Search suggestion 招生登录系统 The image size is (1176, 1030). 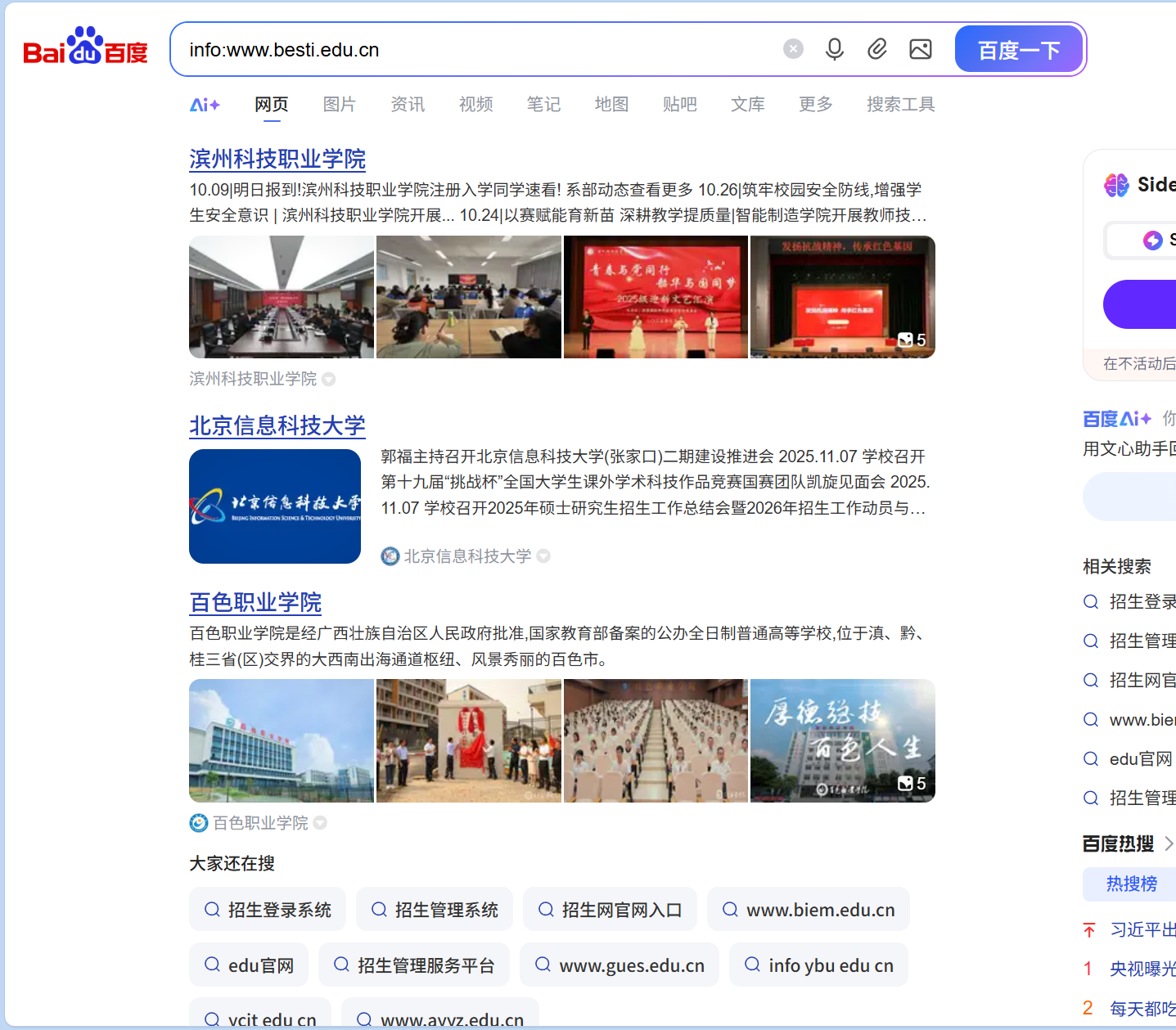coord(268,910)
